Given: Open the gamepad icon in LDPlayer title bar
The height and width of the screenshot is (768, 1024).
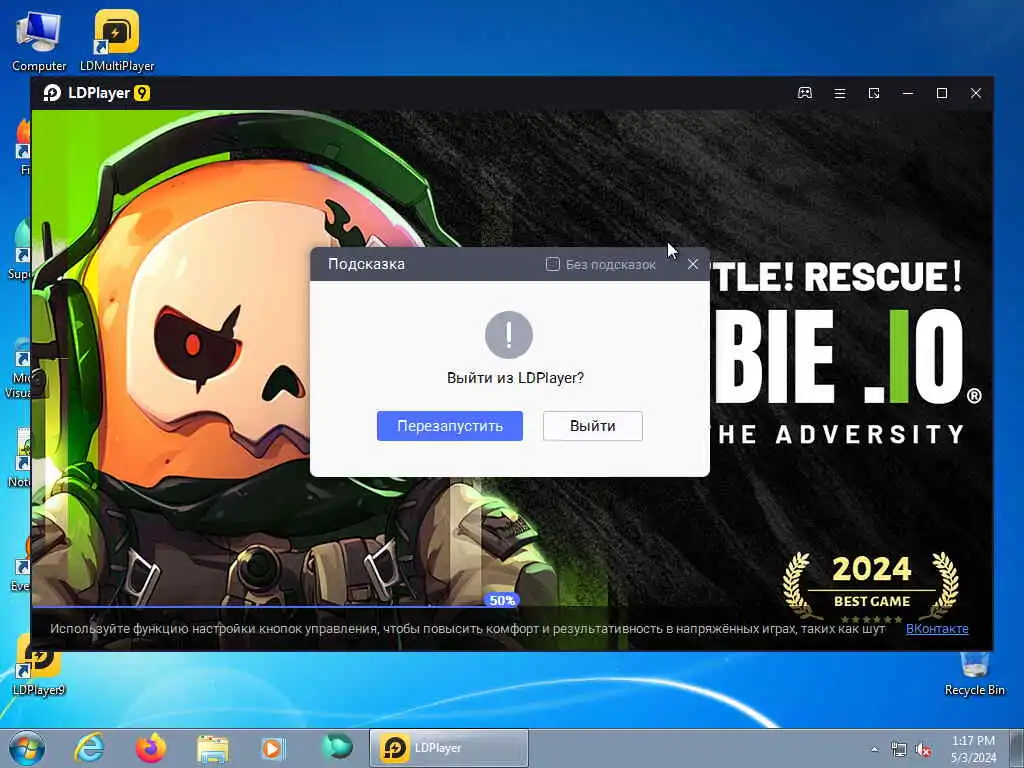Looking at the screenshot, I should 805,93.
